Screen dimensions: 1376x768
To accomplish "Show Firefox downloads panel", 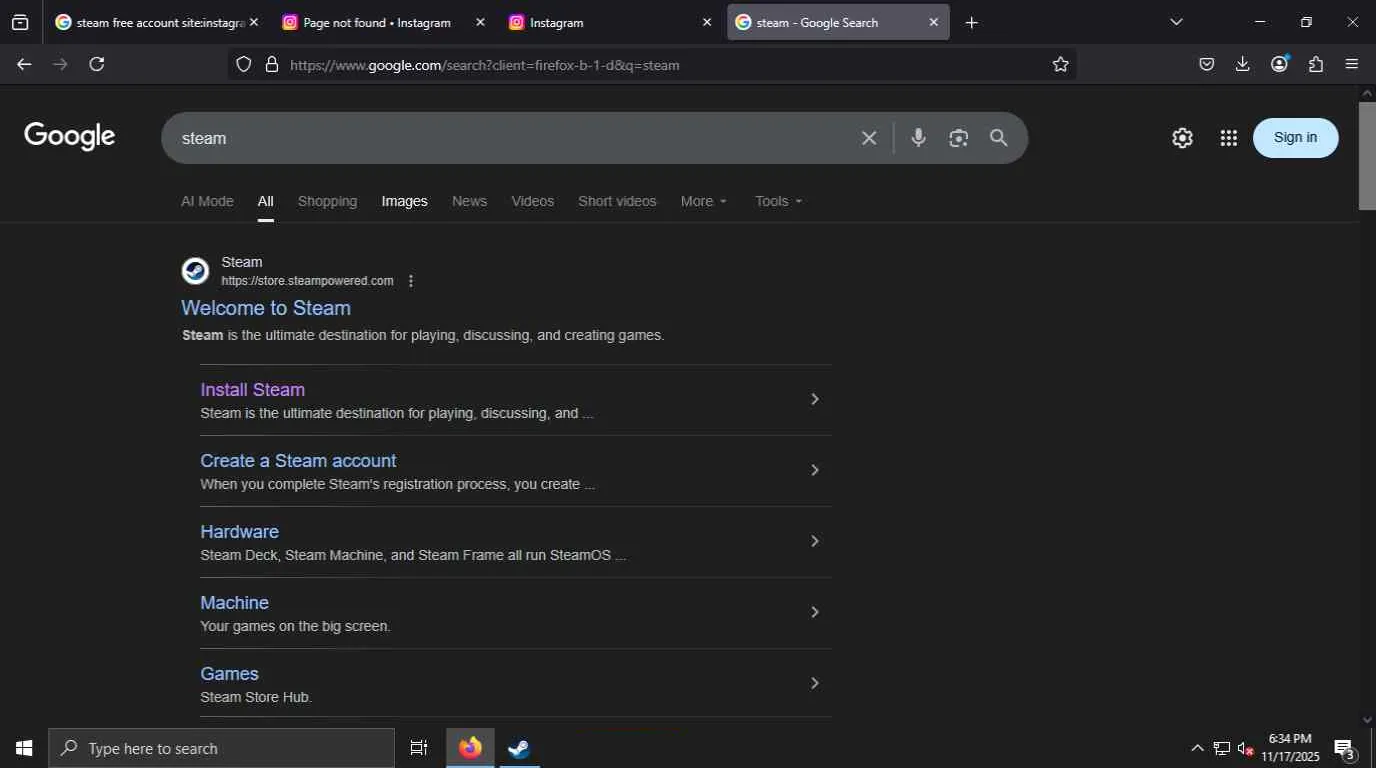I will 1243,64.
